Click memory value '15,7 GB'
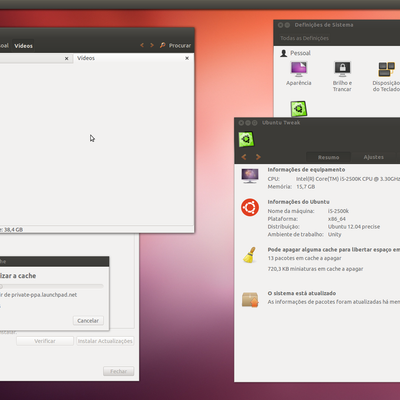The width and height of the screenshot is (400, 400). (x=306, y=187)
